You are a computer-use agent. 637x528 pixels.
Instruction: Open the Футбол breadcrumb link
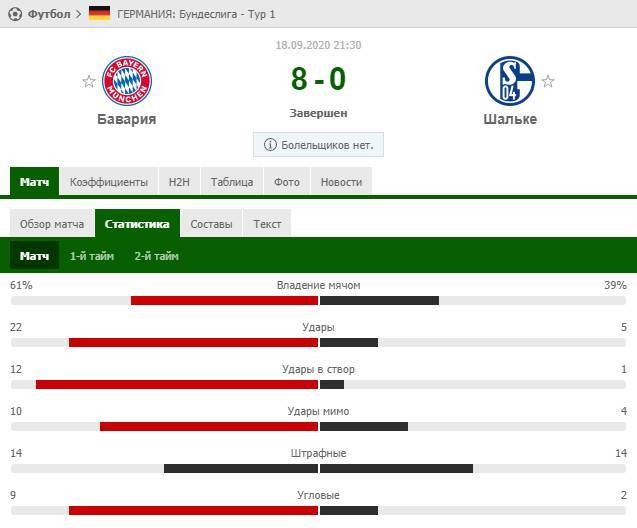(x=49, y=14)
